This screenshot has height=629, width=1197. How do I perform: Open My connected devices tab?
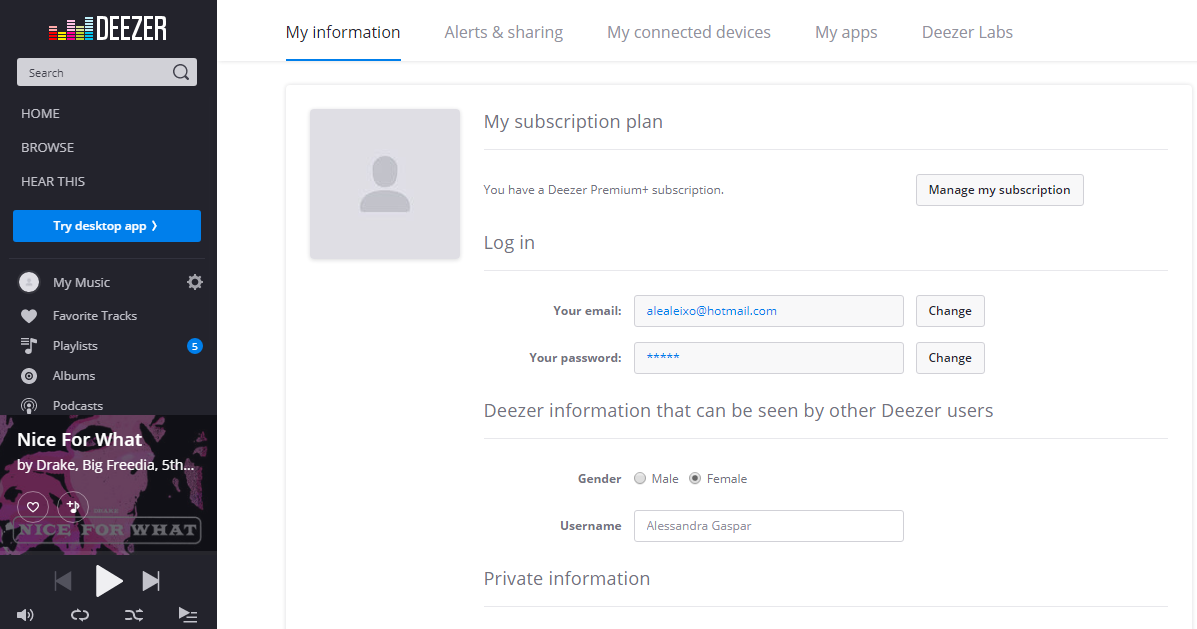click(689, 32)
